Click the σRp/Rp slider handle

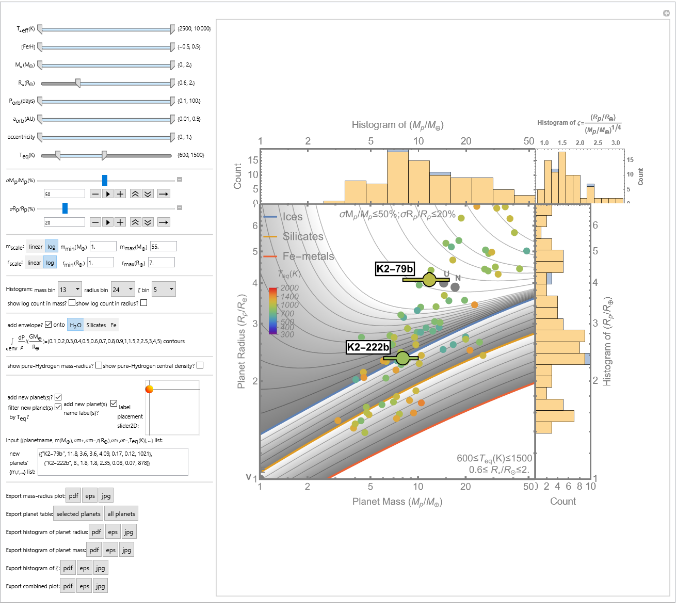click(64, 208)
